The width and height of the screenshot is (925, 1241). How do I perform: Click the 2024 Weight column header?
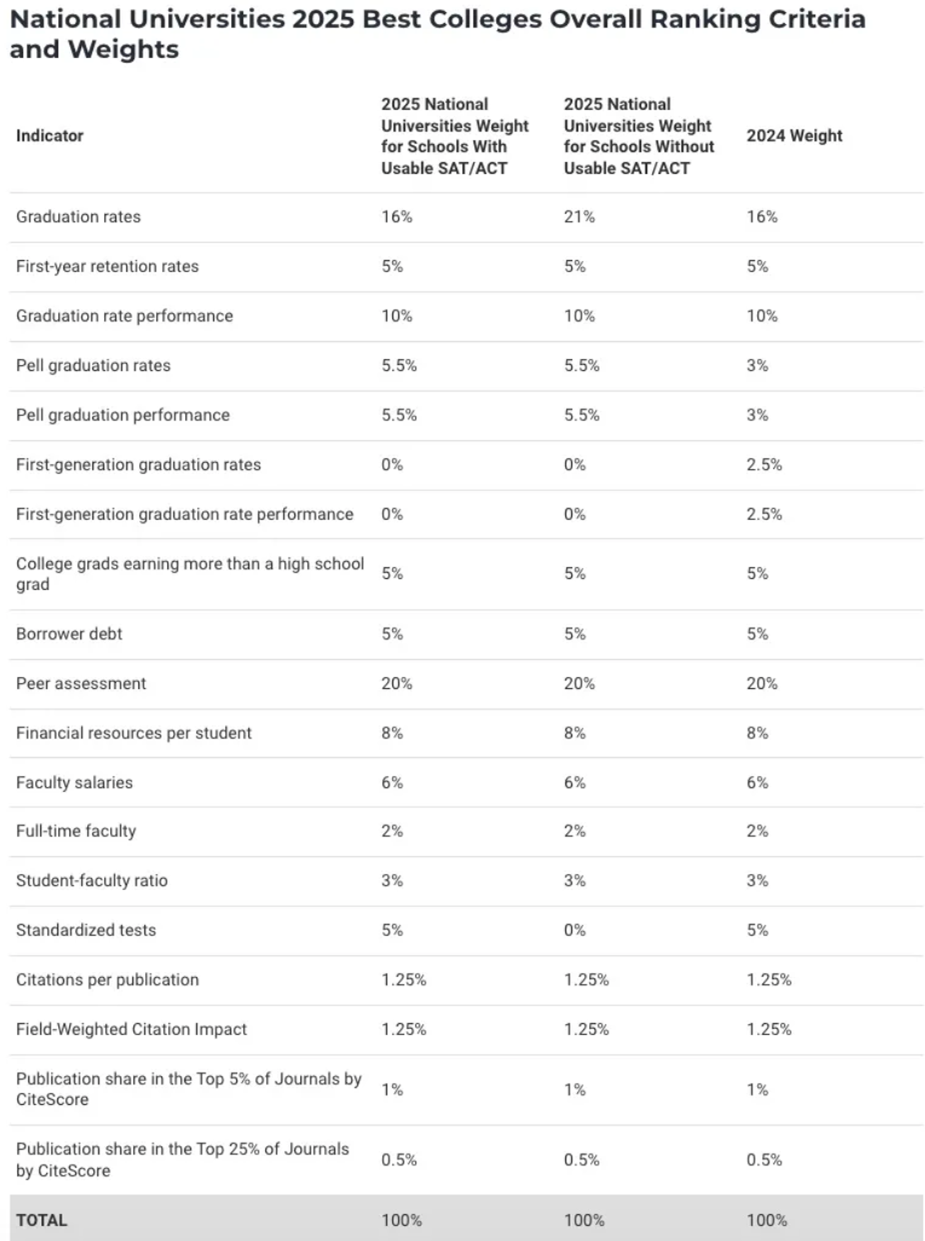794,136
